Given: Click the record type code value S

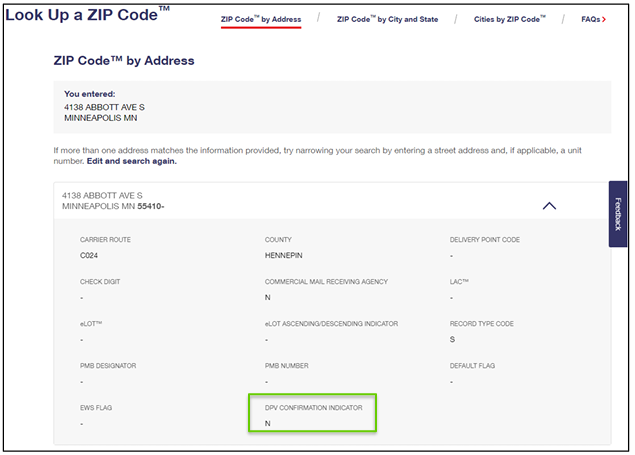Looking at the screenshot, I should click(x=452, y=339).
